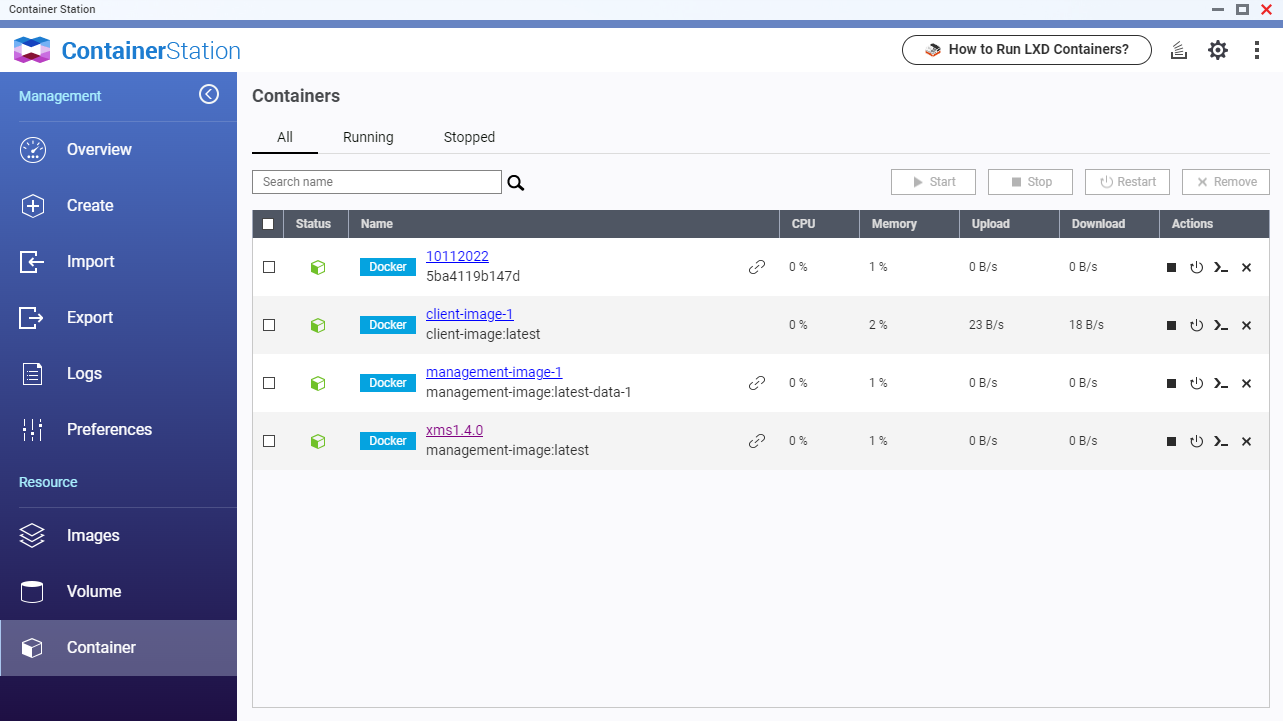
Task: Open the background tasks icon near the gear
Action: pos(1178,49)
